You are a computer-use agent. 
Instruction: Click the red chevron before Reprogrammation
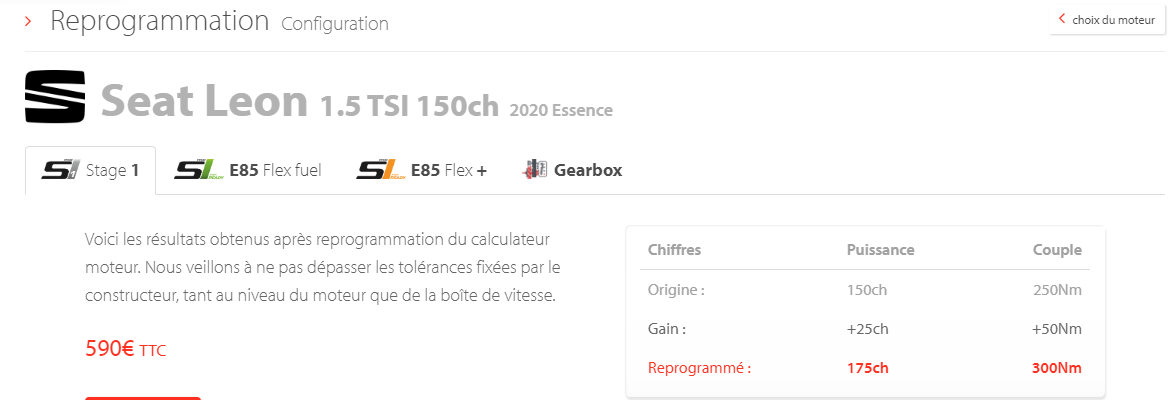pyautogui.click(x=28, y=22)
